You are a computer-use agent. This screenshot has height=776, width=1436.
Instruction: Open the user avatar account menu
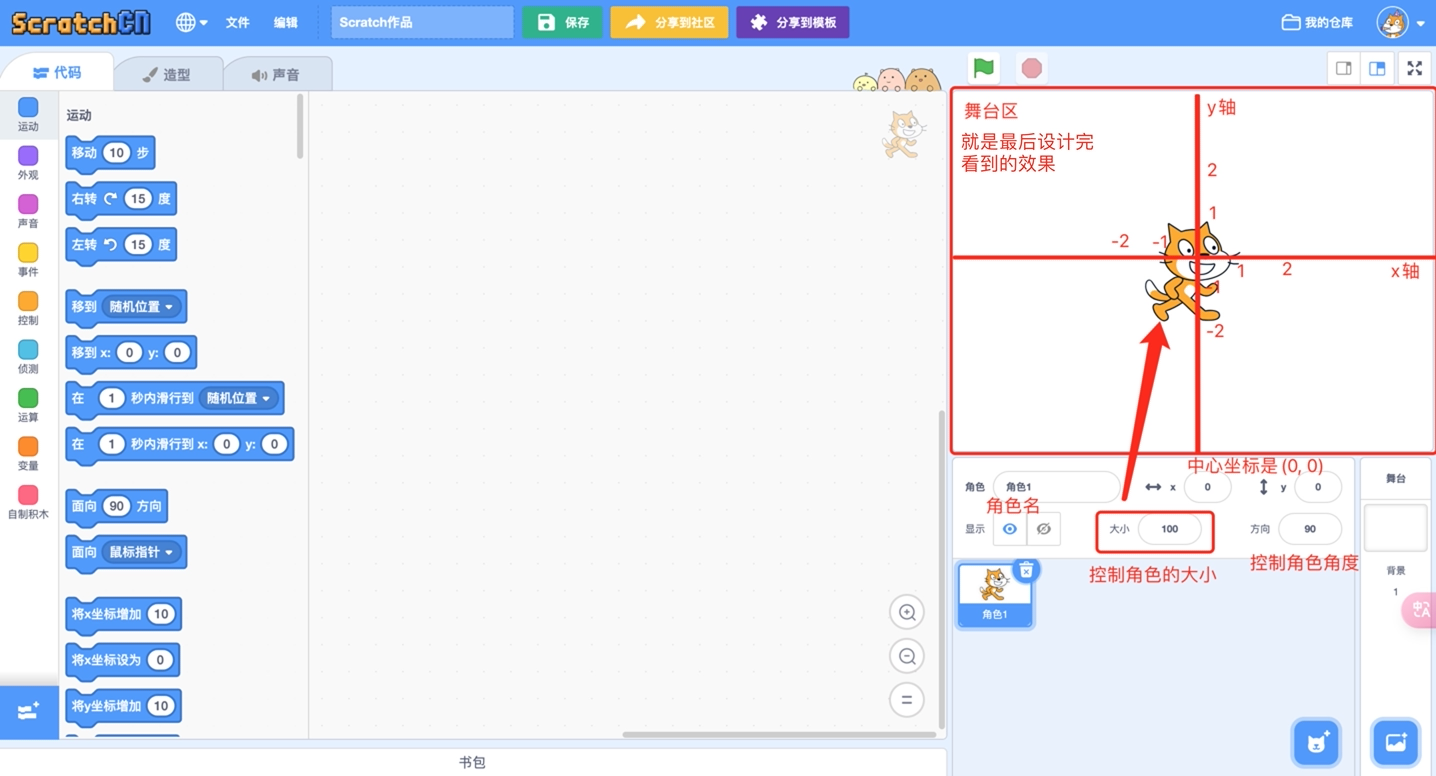pyautogui.click(x=1399, y=22)
